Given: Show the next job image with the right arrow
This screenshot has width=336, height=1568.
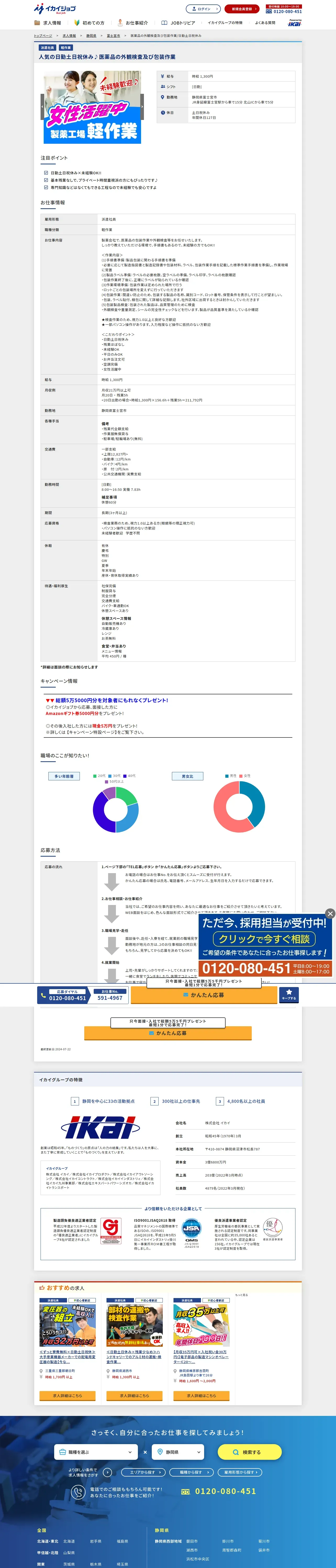Looking at the screenshot, I should (142, 107).
